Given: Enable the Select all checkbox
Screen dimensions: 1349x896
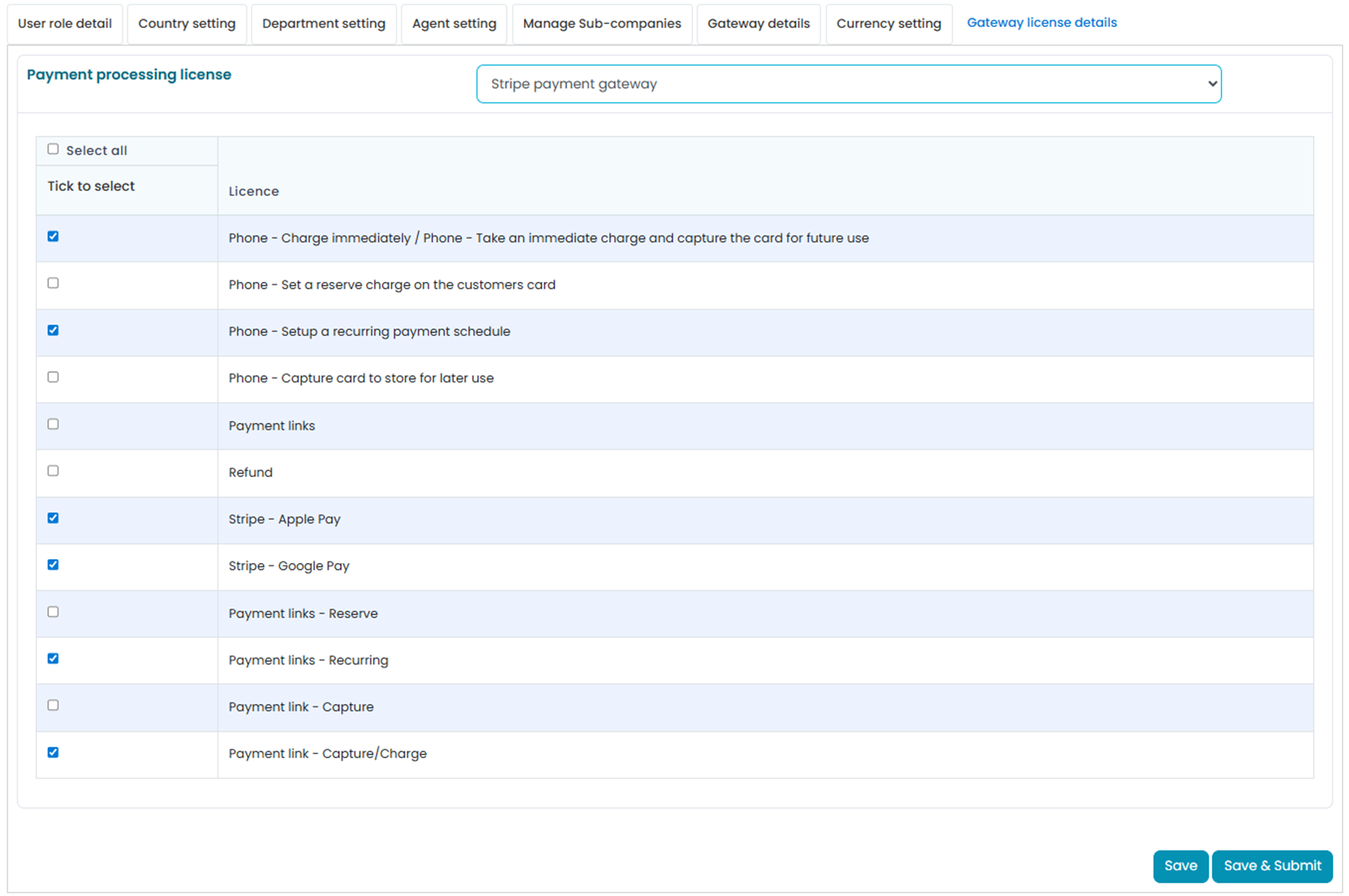Looking at the screenshot, I should [x=53, y=149].
